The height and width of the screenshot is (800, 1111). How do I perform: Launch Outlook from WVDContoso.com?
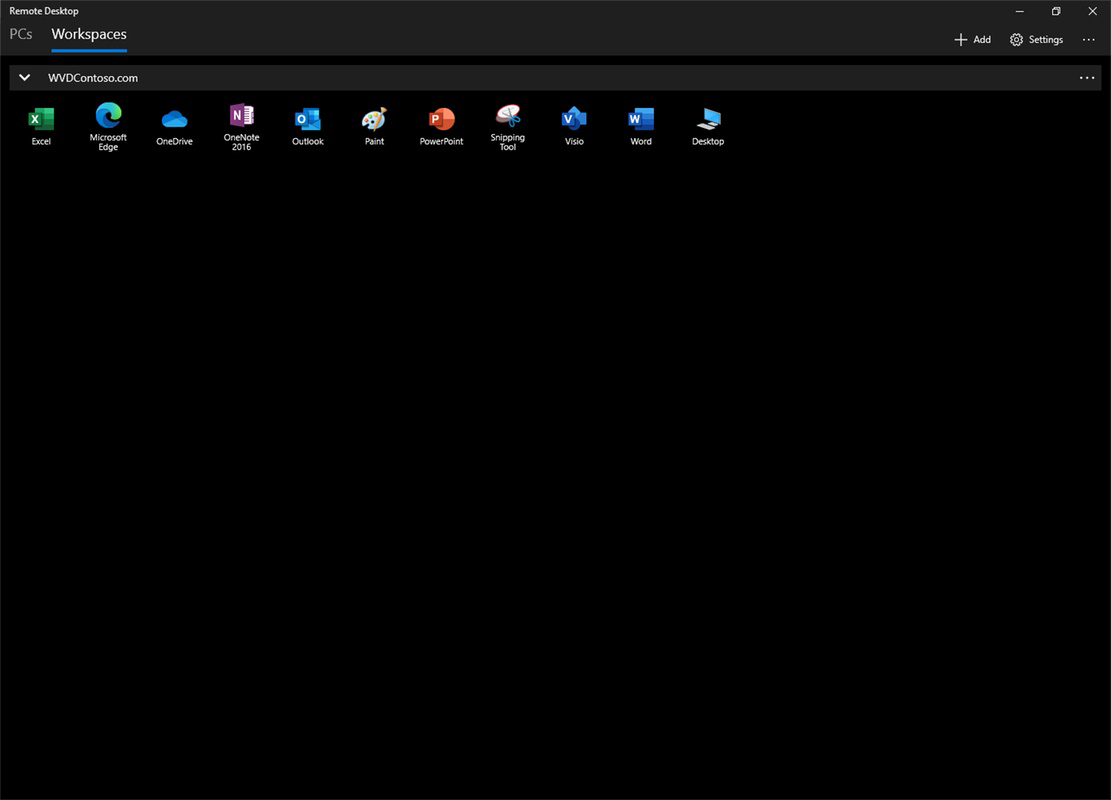point(307,122)
